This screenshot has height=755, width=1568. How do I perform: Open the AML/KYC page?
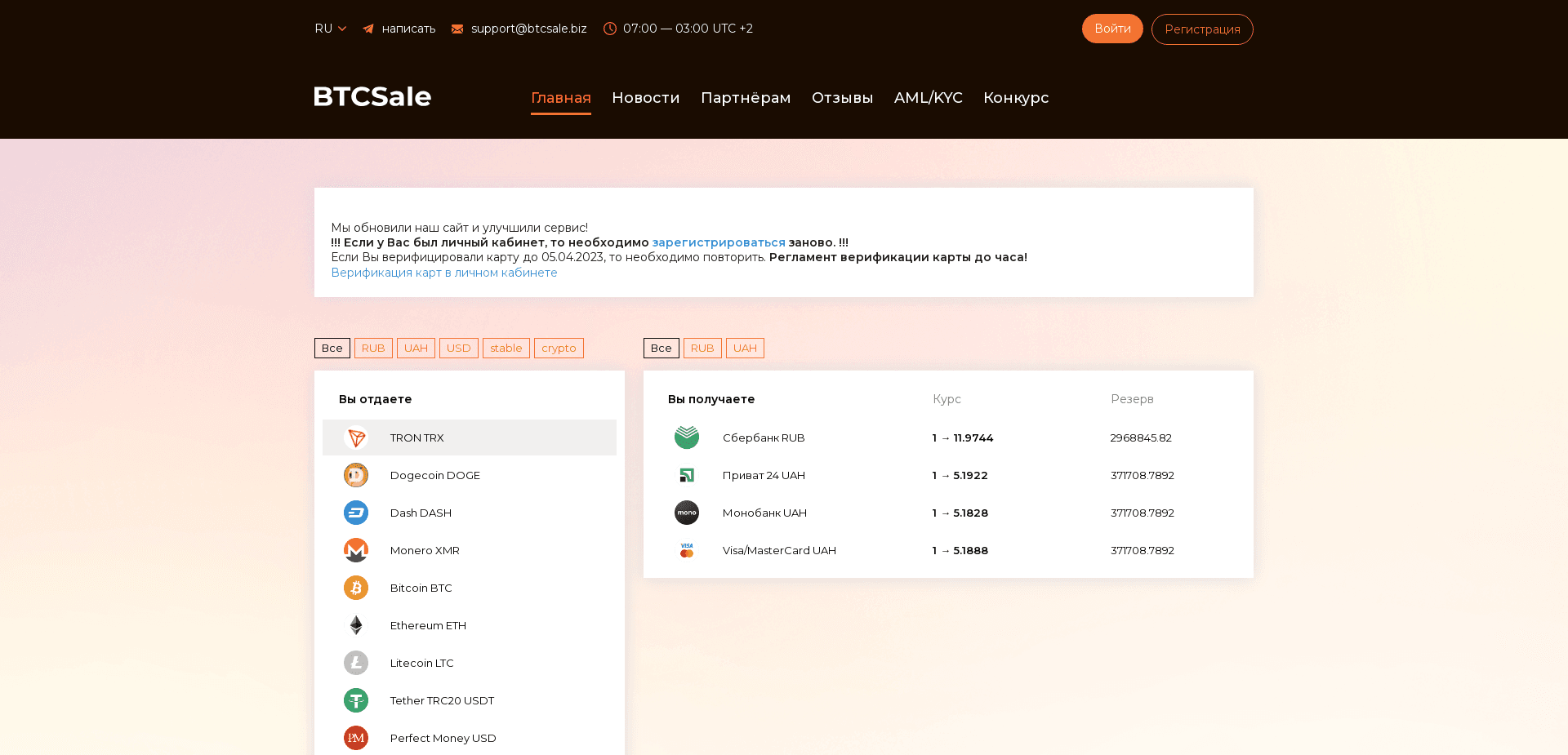pos(929,98)
